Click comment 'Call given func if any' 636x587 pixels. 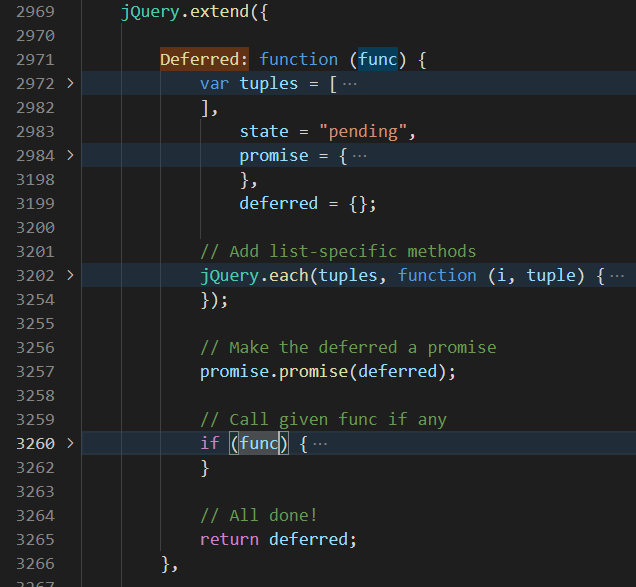click(323, 419)
